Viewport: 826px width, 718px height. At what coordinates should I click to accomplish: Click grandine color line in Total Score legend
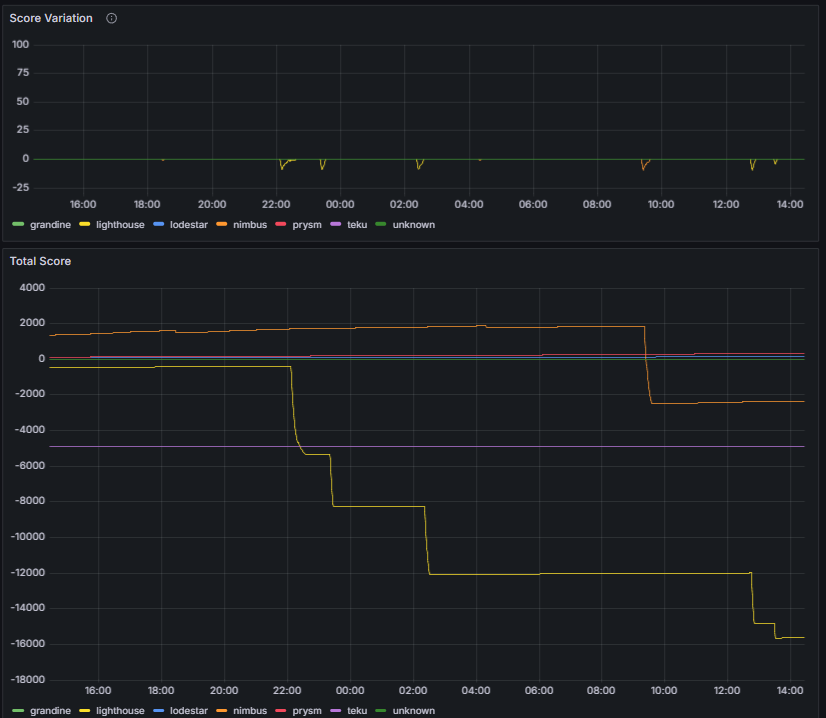click(18, 710)
